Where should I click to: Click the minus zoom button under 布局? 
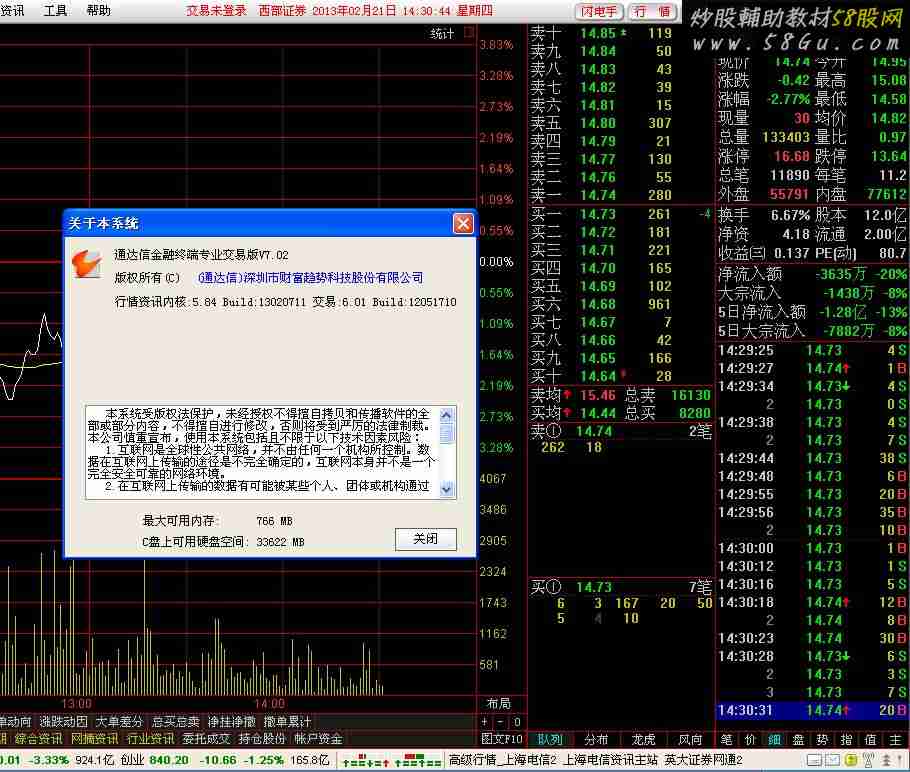coord(500,722)
